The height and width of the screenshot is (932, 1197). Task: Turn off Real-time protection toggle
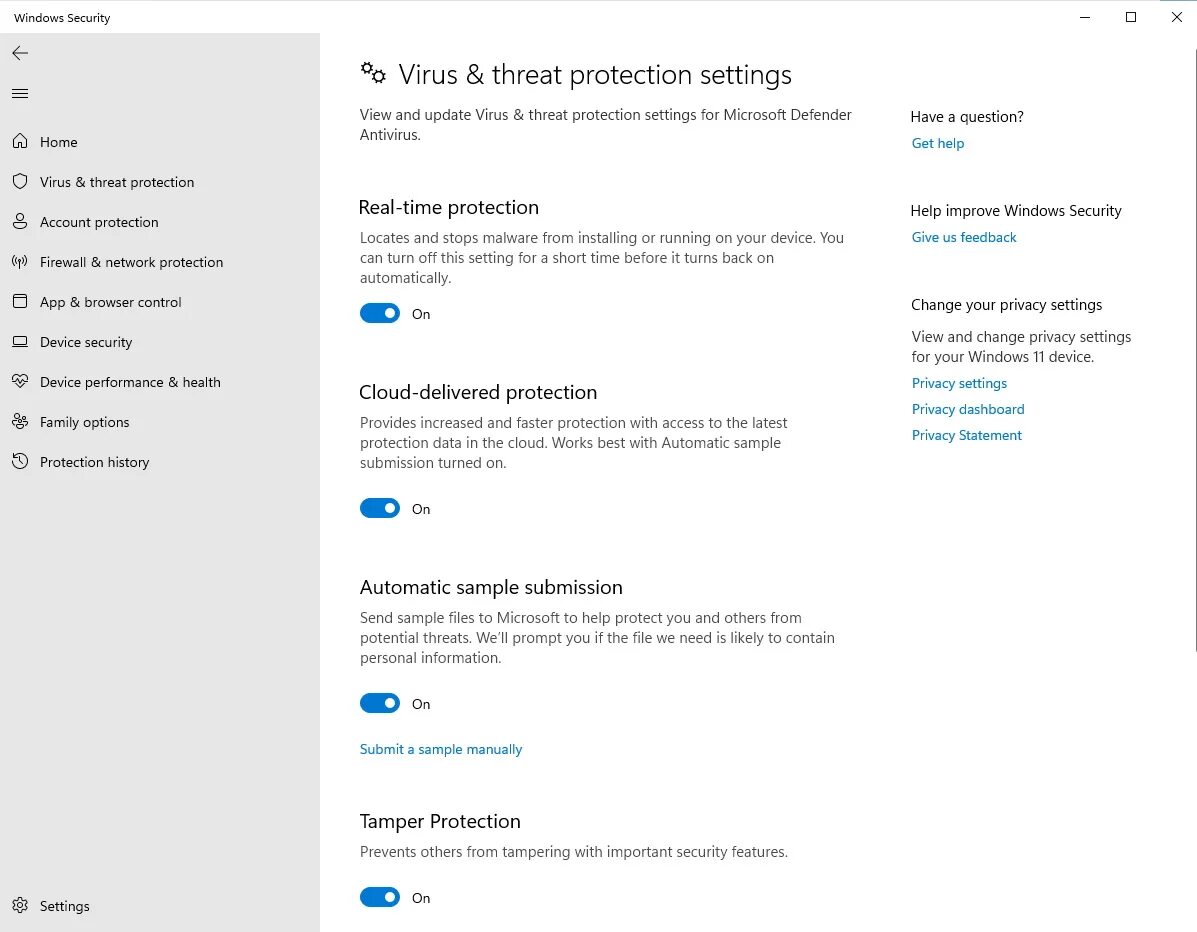(380, 314)
